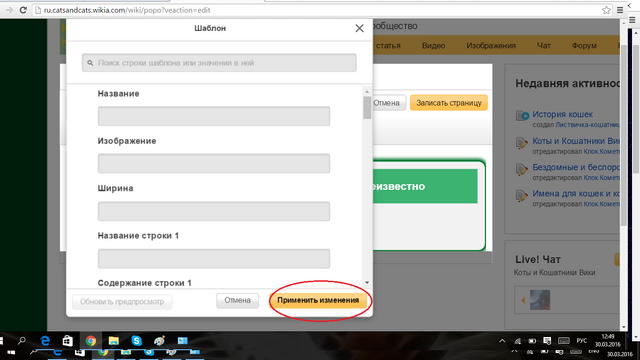Click the Ширина input field
Viewport: 640px width, 360px height.
[214, 211]
